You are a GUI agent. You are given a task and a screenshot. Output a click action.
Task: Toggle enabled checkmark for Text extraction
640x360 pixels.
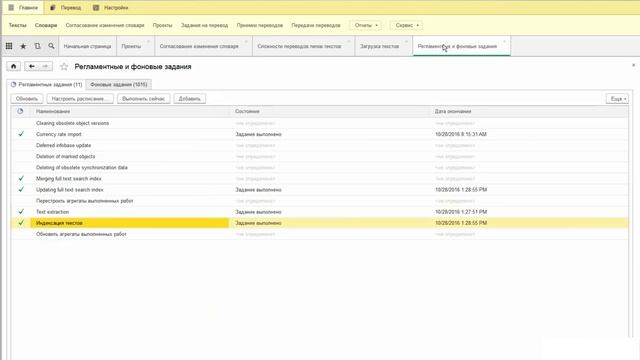[21, 211]
